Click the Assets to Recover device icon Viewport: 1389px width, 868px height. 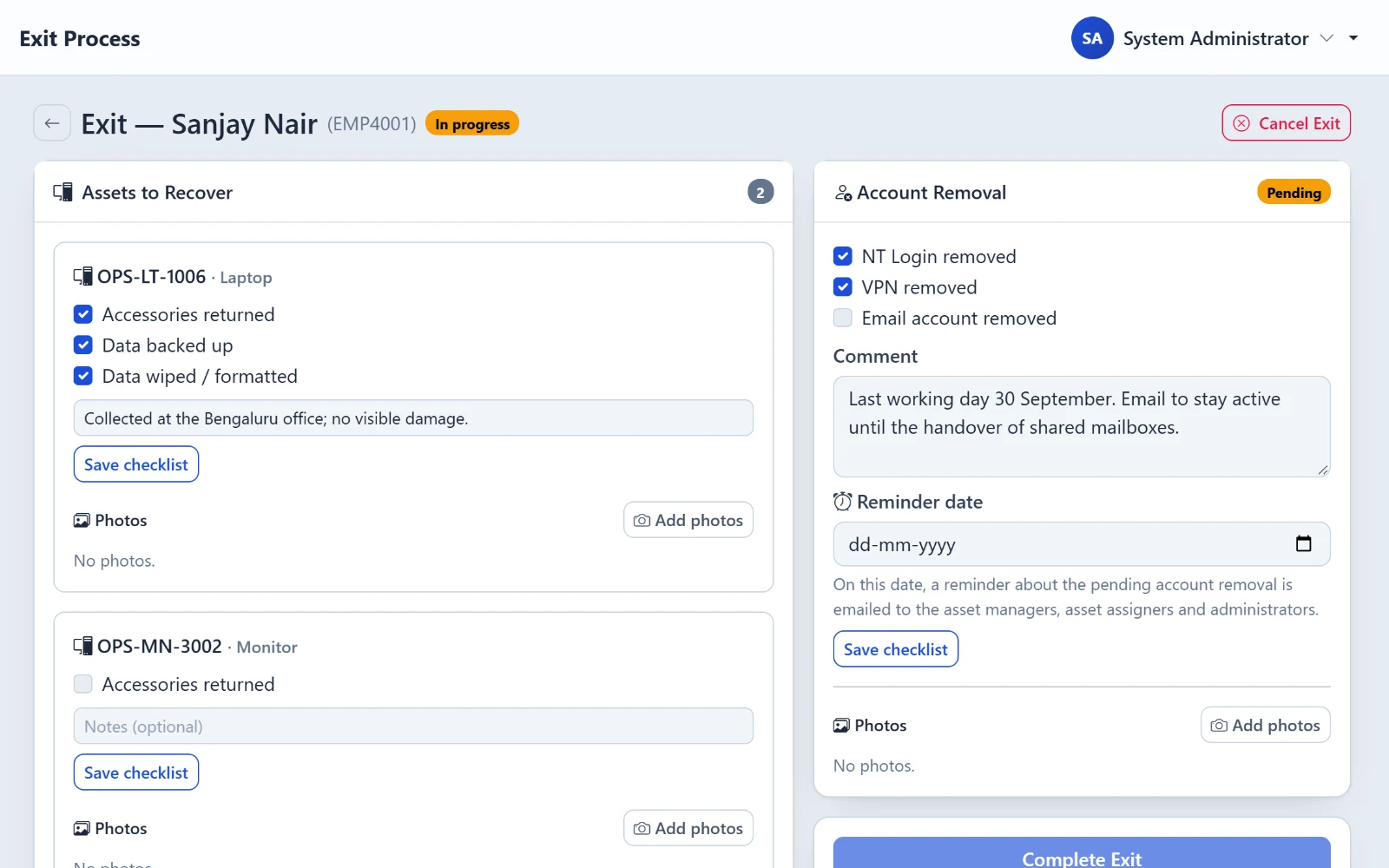coord(63,192)
